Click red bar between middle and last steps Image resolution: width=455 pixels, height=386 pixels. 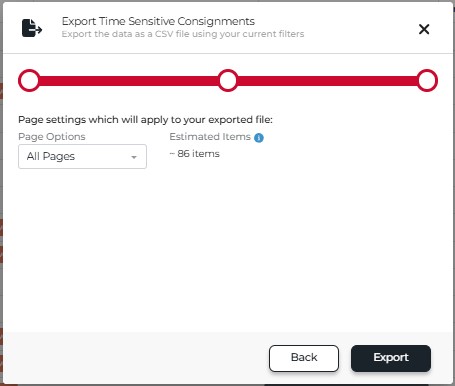point(327,81)
